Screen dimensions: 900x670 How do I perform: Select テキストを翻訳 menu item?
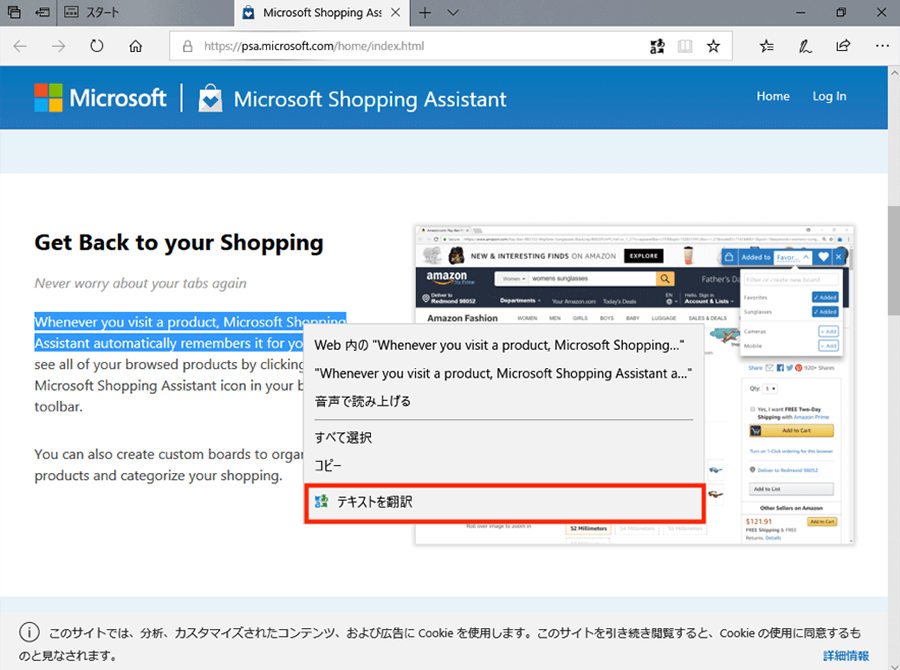pos(504,502)
